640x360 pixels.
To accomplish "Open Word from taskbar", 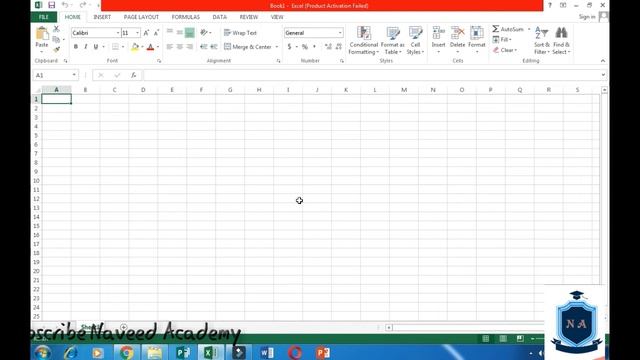I will 267,352.
